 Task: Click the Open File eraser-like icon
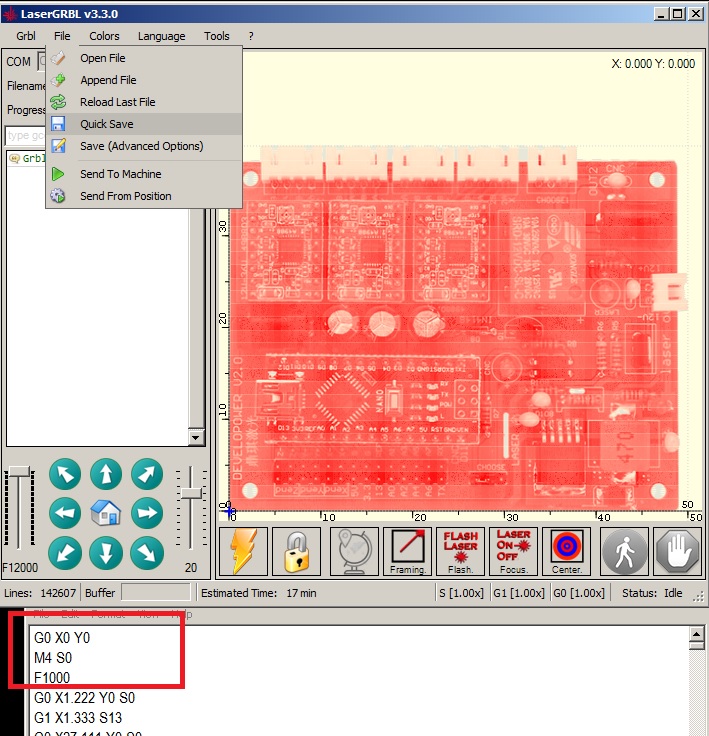pos(58,58)
